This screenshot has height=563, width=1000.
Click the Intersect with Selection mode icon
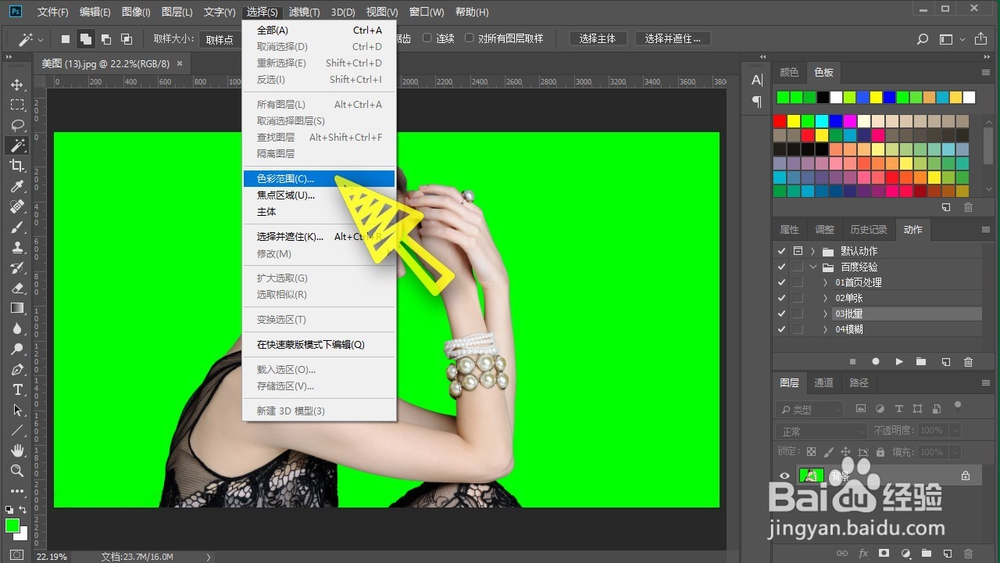click(x=126, y=39)
